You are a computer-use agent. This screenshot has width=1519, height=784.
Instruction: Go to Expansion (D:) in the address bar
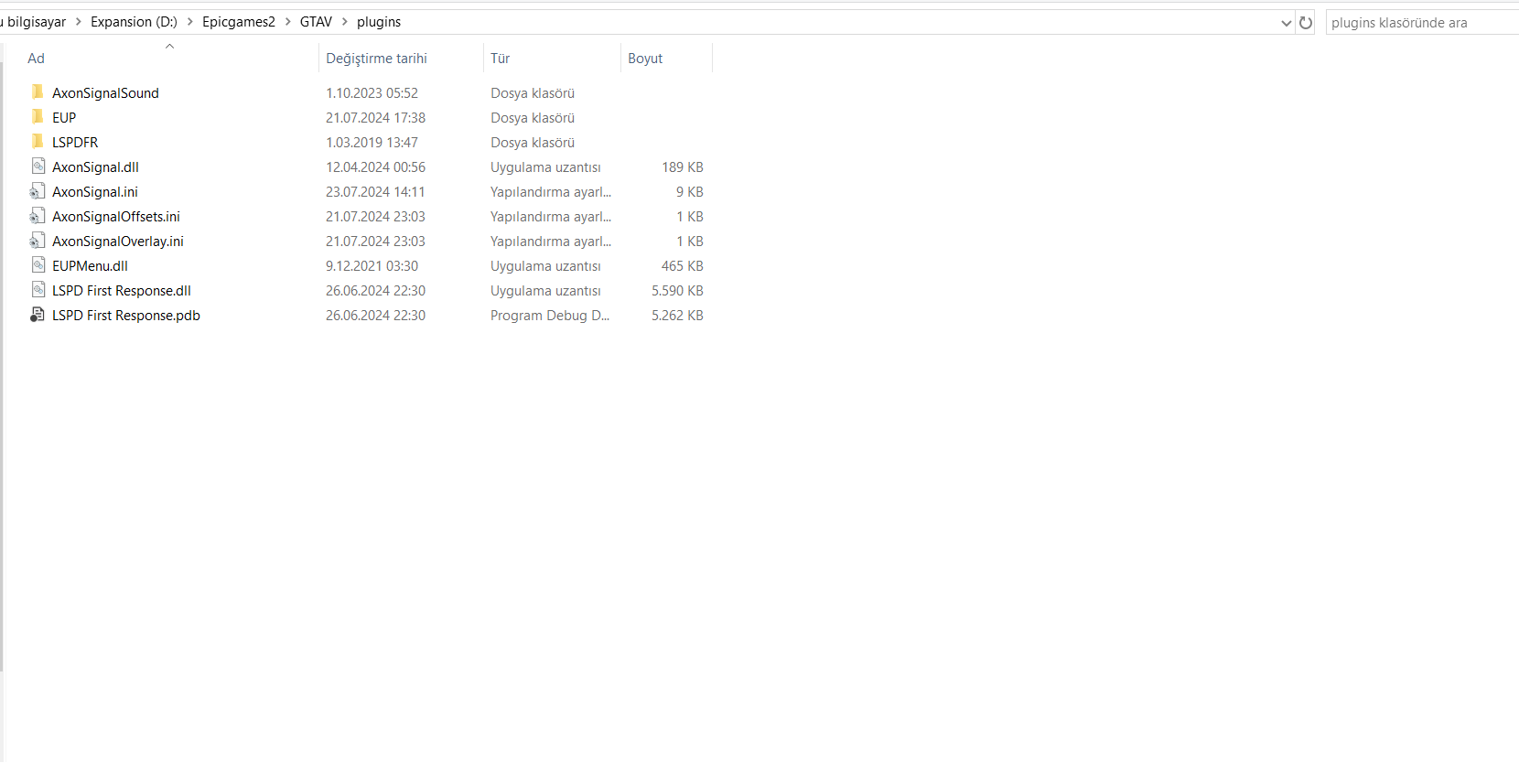[x=134, y=22]
